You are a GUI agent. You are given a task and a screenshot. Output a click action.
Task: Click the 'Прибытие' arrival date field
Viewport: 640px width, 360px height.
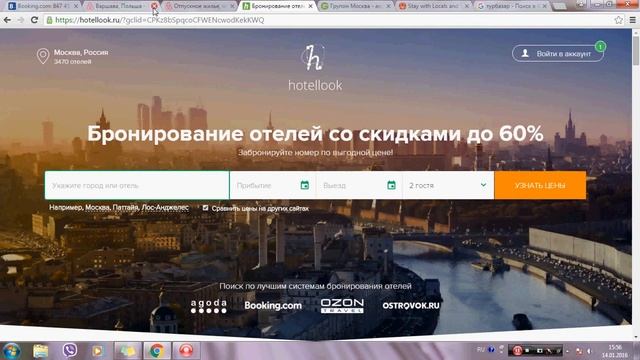[x=273, y=185]
